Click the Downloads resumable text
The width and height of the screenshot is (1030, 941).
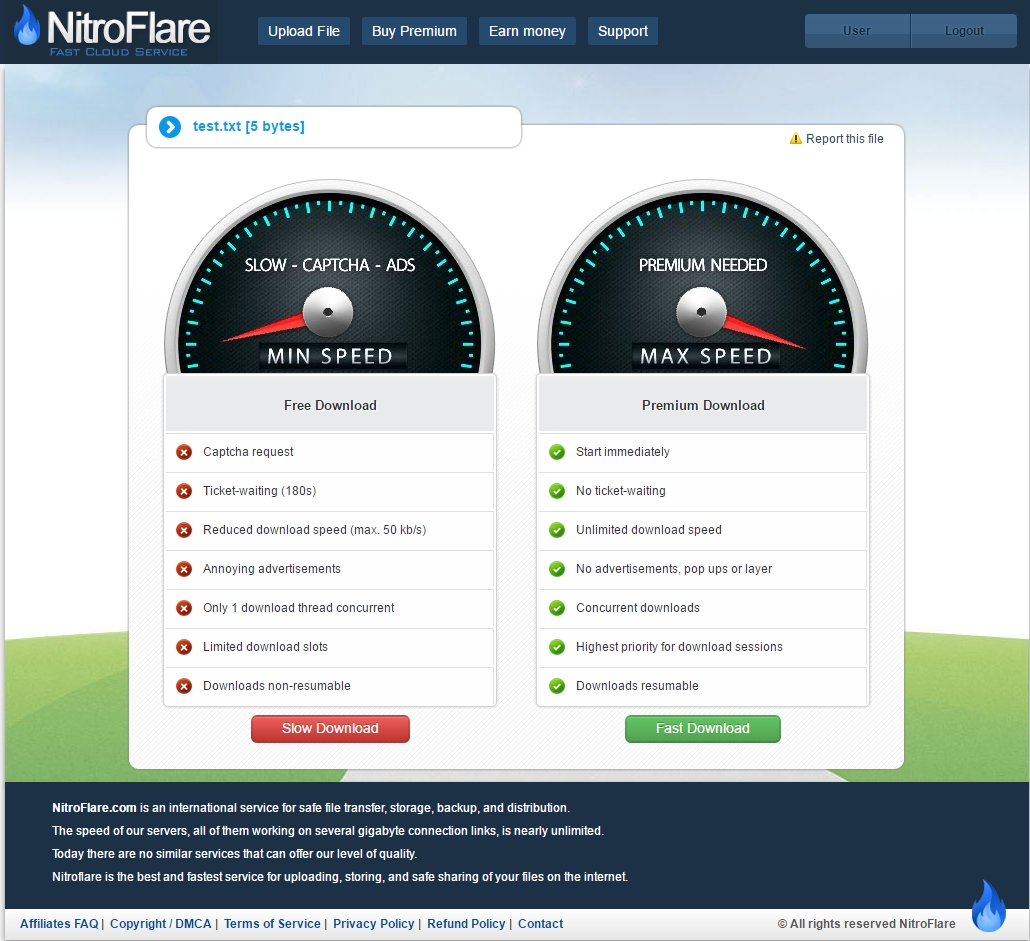(637, 686)
